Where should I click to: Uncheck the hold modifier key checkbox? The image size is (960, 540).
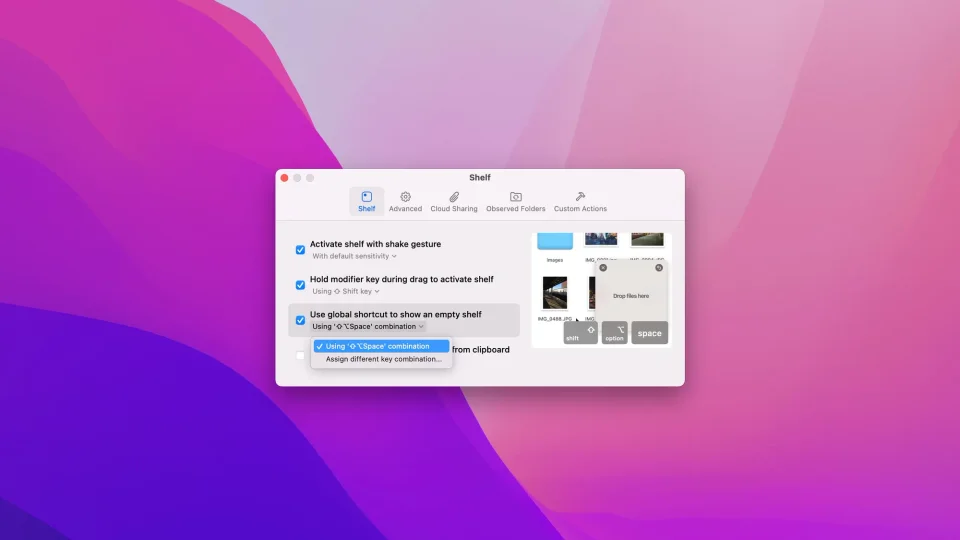[300, 285]
